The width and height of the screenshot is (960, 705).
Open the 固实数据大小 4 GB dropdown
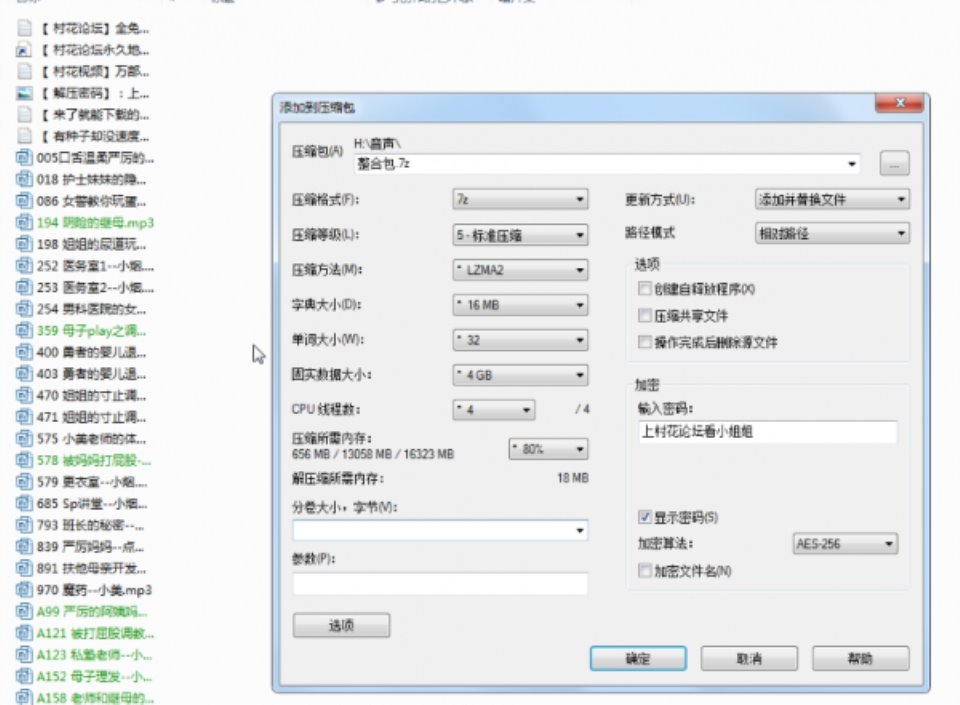520,375
